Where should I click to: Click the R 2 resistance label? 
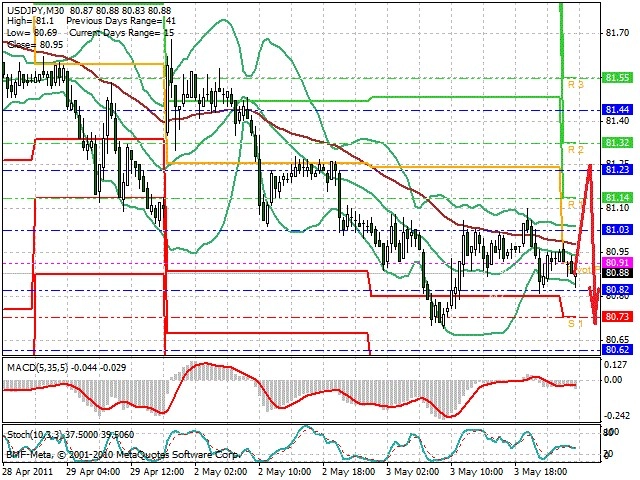(576, 150)
